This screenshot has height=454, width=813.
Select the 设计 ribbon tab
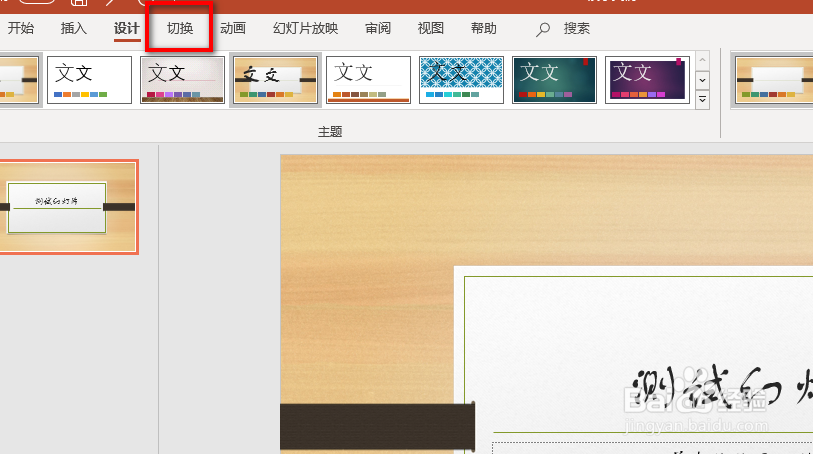pos(127,29)
